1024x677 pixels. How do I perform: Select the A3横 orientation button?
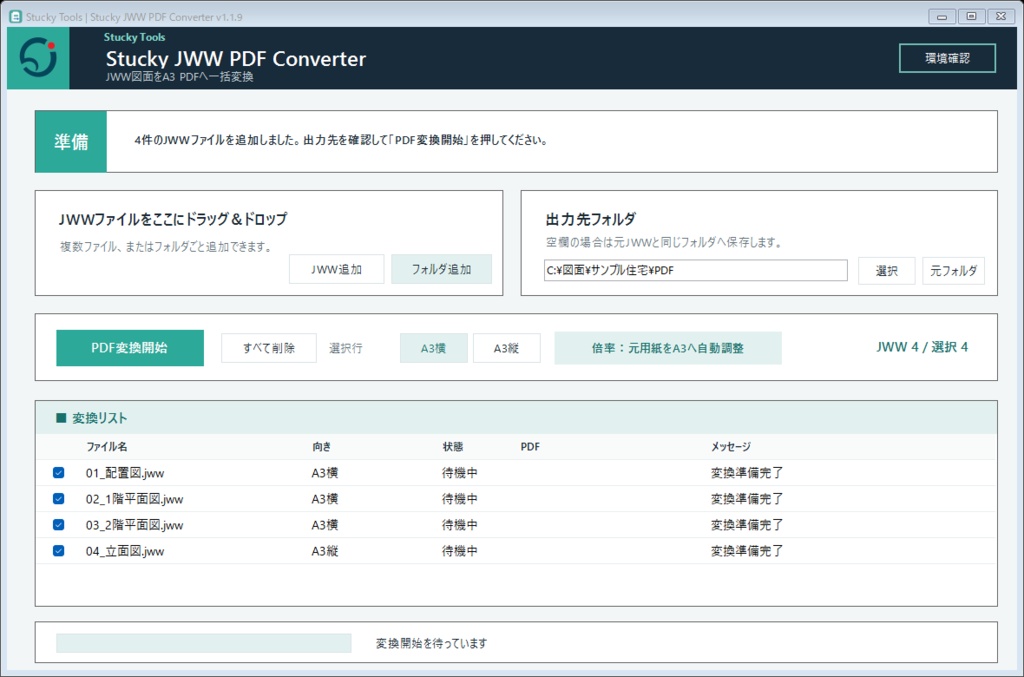[434, 348]
